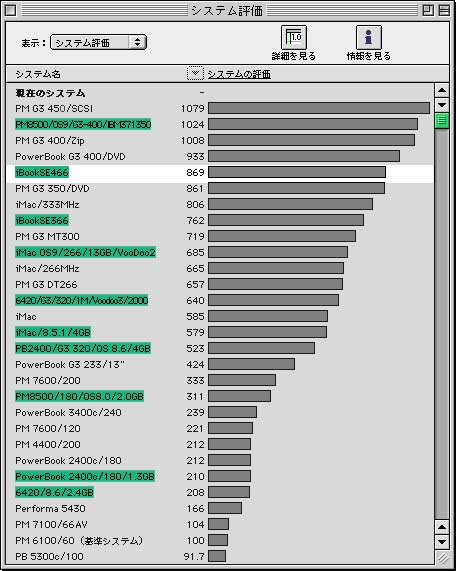Select the PM 7600/200 row
Image resolution: width=456 pixels, height=571 pixels.
click(220, 380)
